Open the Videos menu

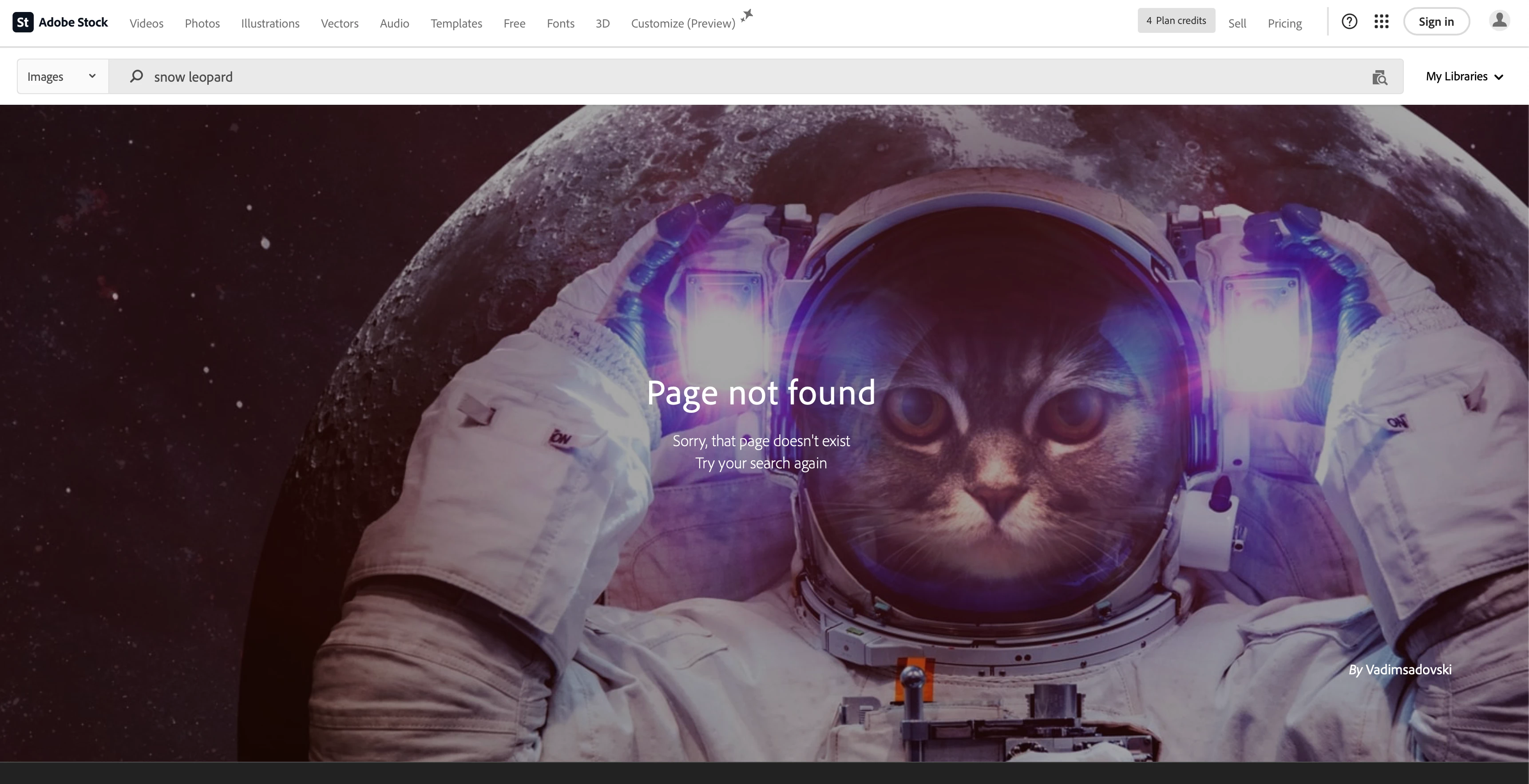pos(147,23)
